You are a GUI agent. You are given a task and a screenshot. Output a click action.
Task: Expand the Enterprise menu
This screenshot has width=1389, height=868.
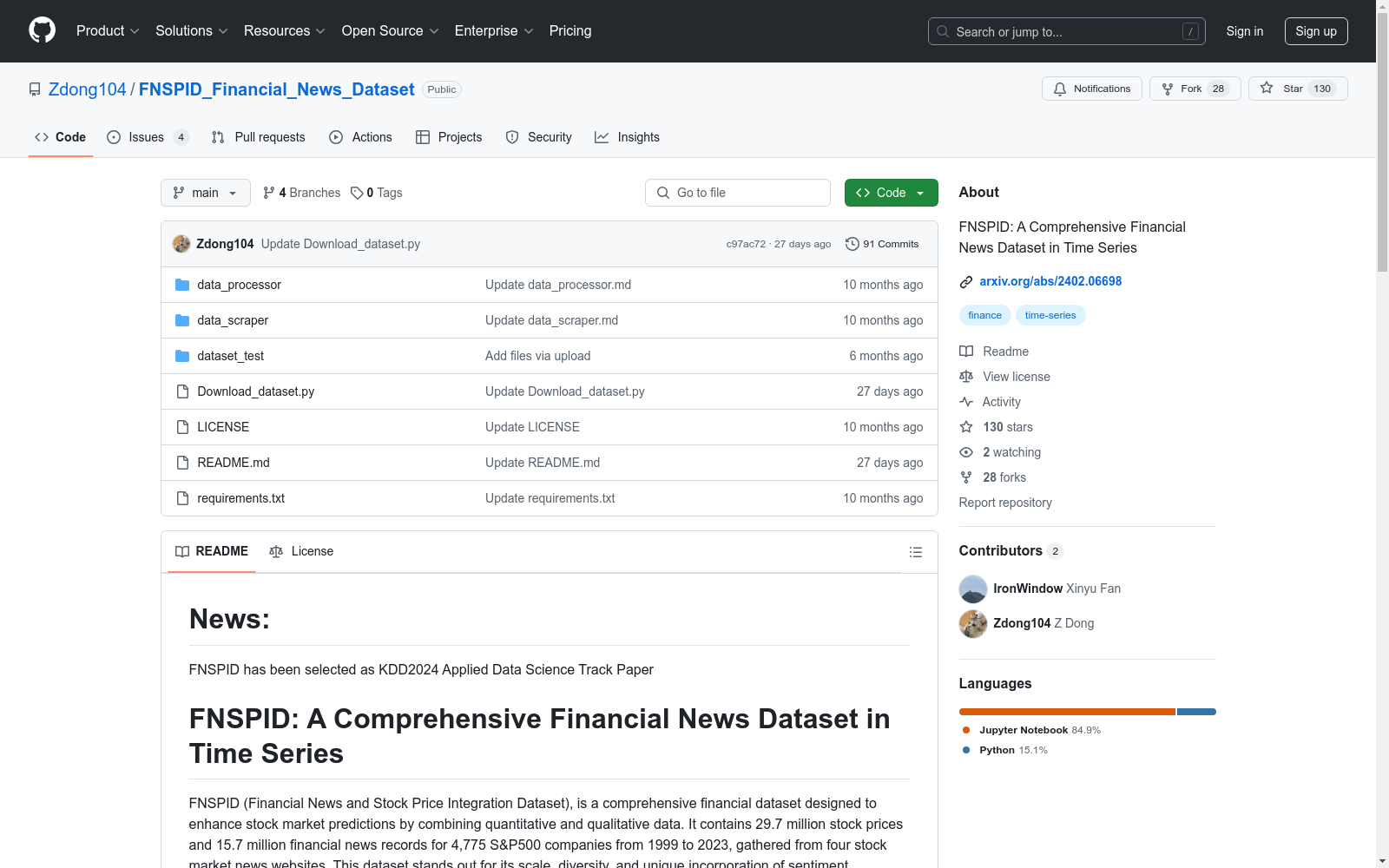[x=494, y=30]
